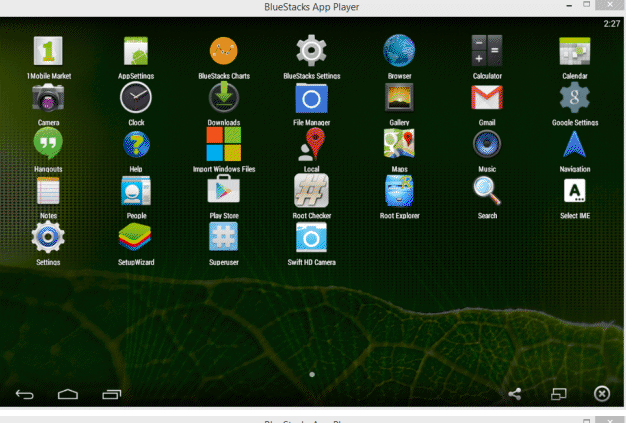Open Import Windows Files
This screenshot has height=423, width=626.
coord(224,144)
